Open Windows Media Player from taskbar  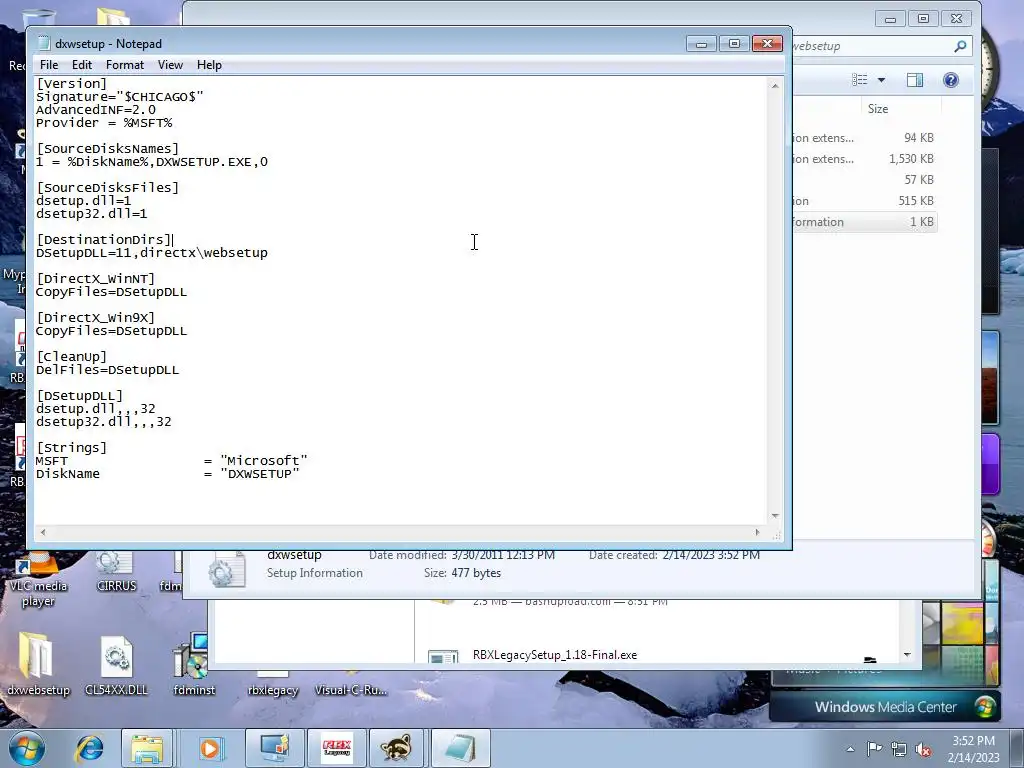click(x=210, y=748)
